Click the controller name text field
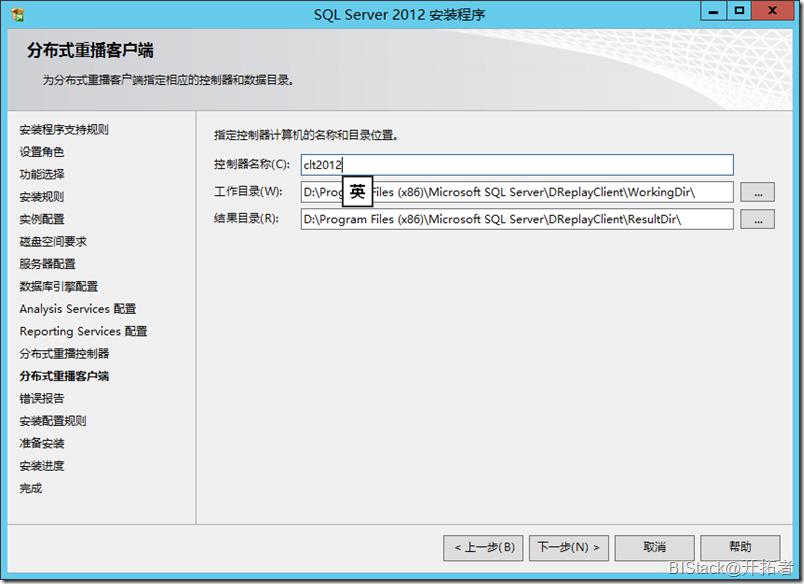The width and height of the screenshot is (804, 584). coord(517,165)
